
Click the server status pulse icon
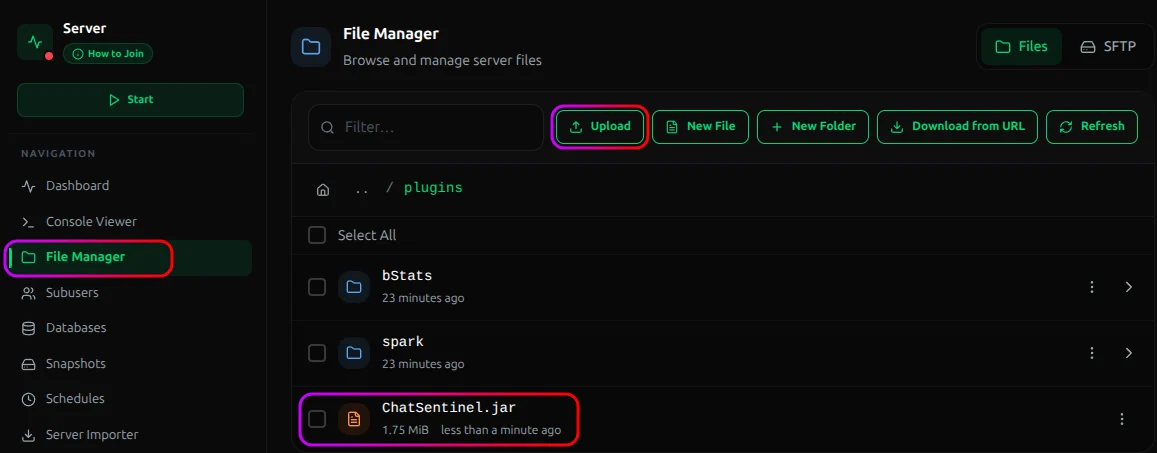coord(35,42)
